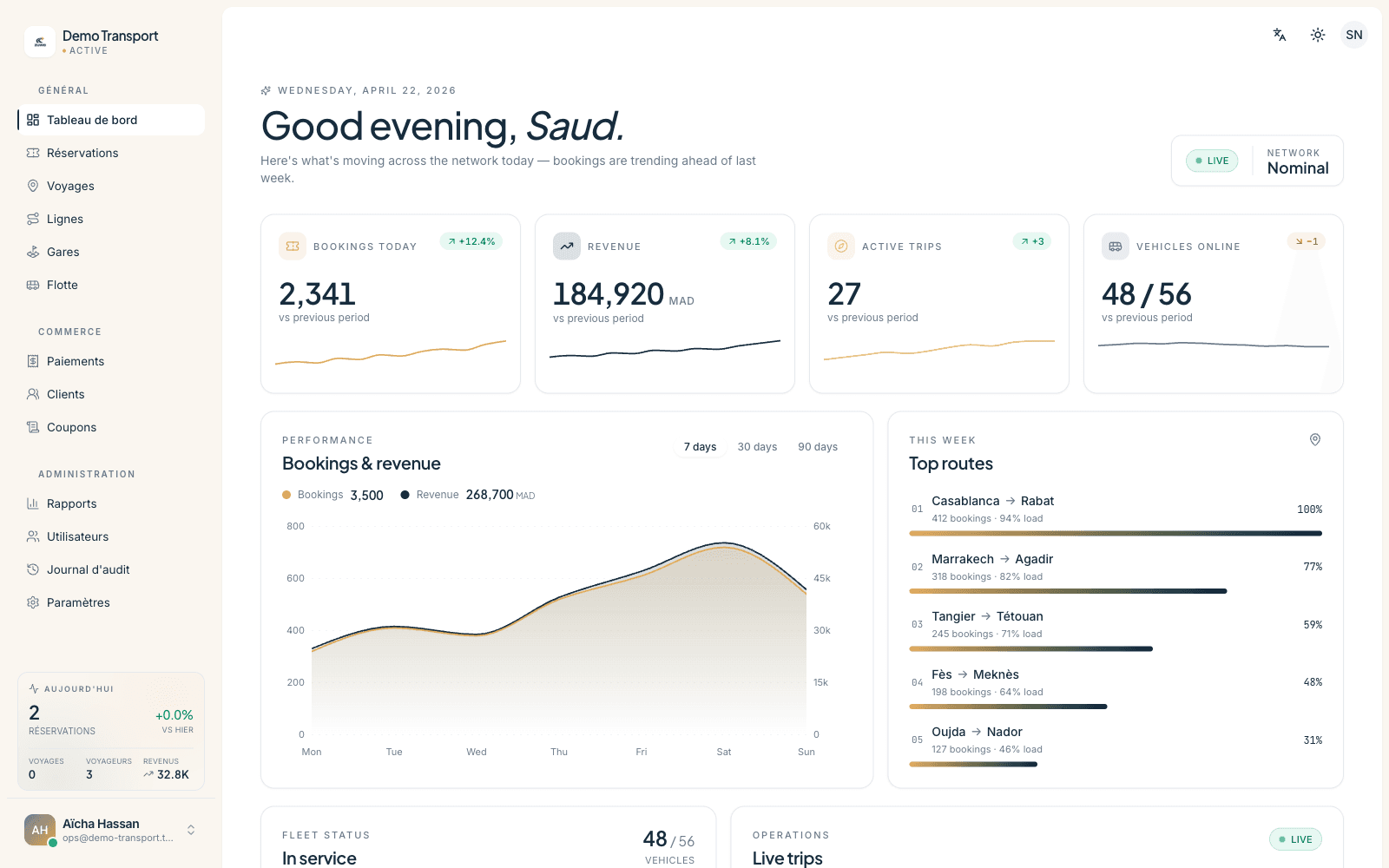Click the Oujda → Nador progress bar
Screen dimensions: 1389x868
coord(973,764)
